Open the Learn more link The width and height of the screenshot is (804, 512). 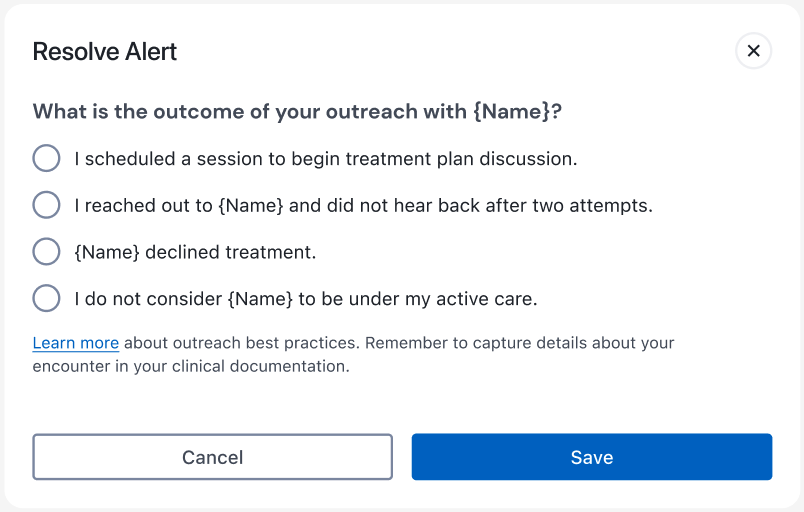click(x=76, y=343)
